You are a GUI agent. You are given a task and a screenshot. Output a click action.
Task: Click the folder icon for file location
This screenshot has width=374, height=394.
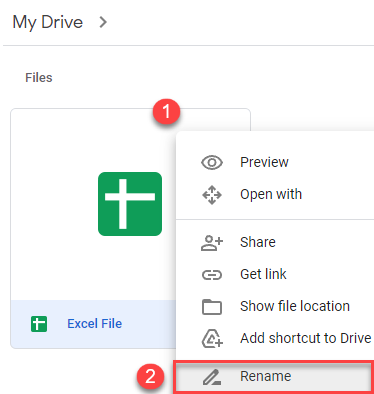(x=212, y=307)
